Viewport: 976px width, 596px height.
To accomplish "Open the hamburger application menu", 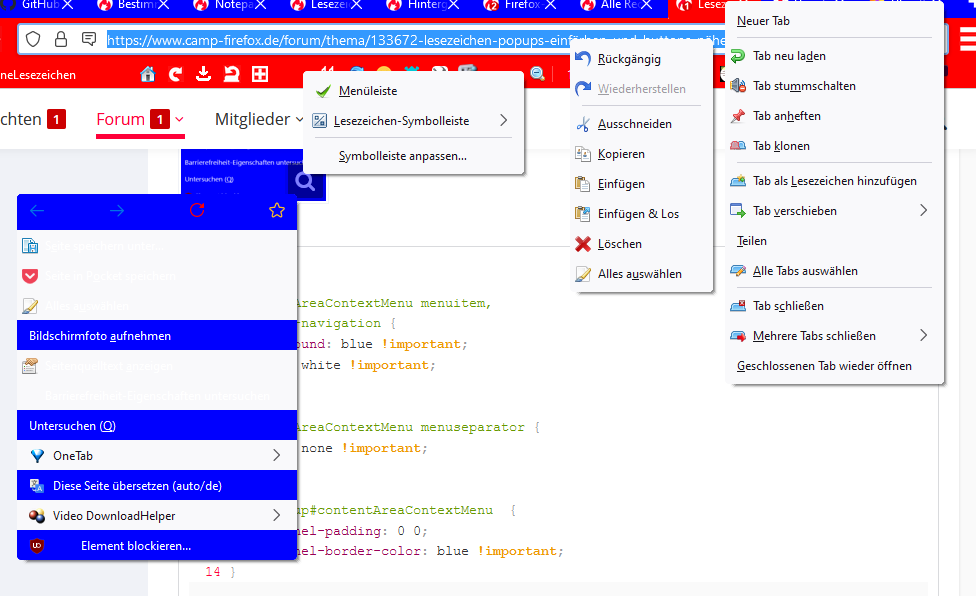I will pyautogui.click(x=968, y=40).
